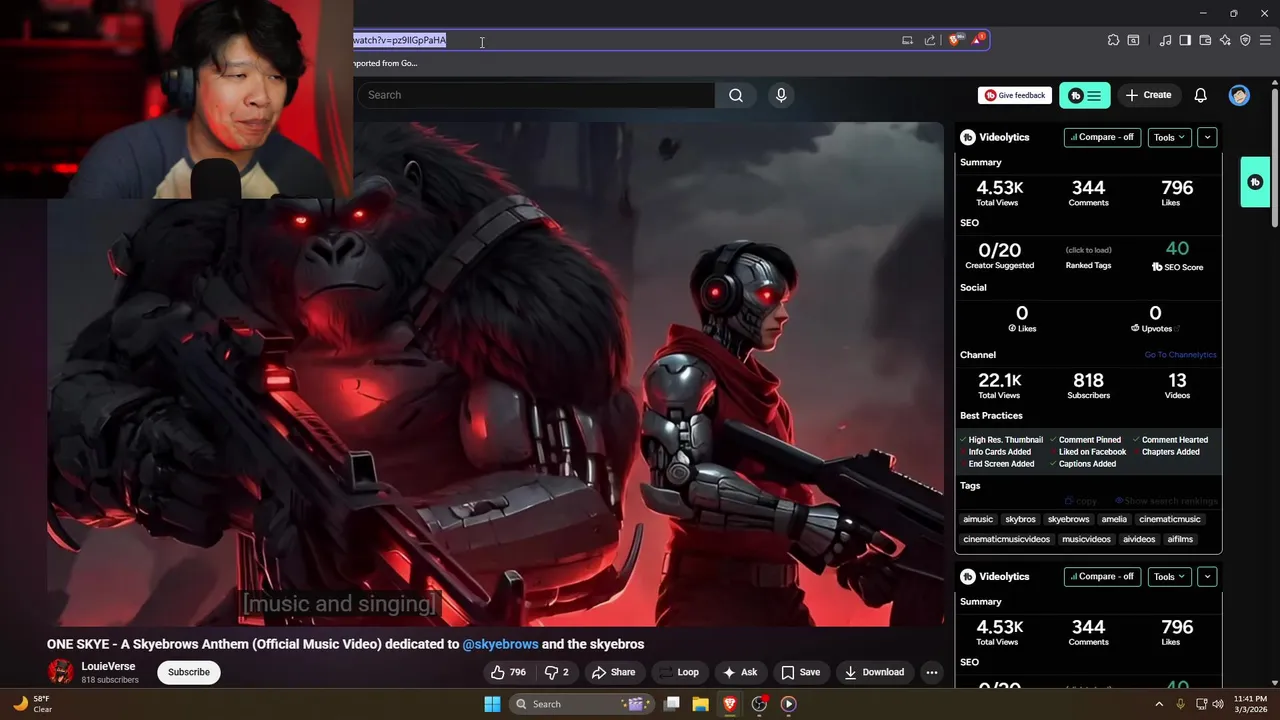Open Task View on taskbar

click(672, 704)
